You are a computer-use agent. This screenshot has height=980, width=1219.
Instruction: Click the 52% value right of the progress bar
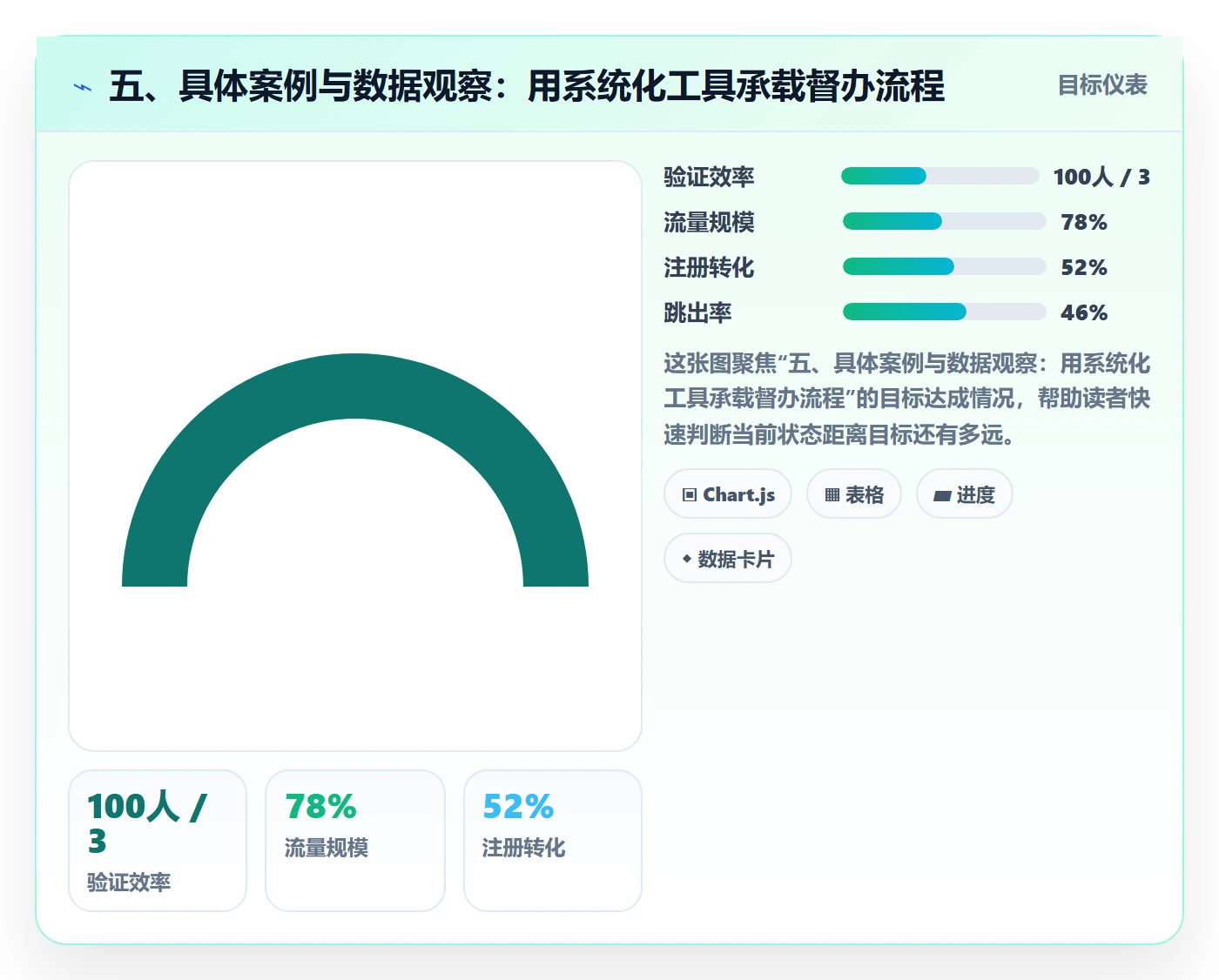tap(1084, 267)
